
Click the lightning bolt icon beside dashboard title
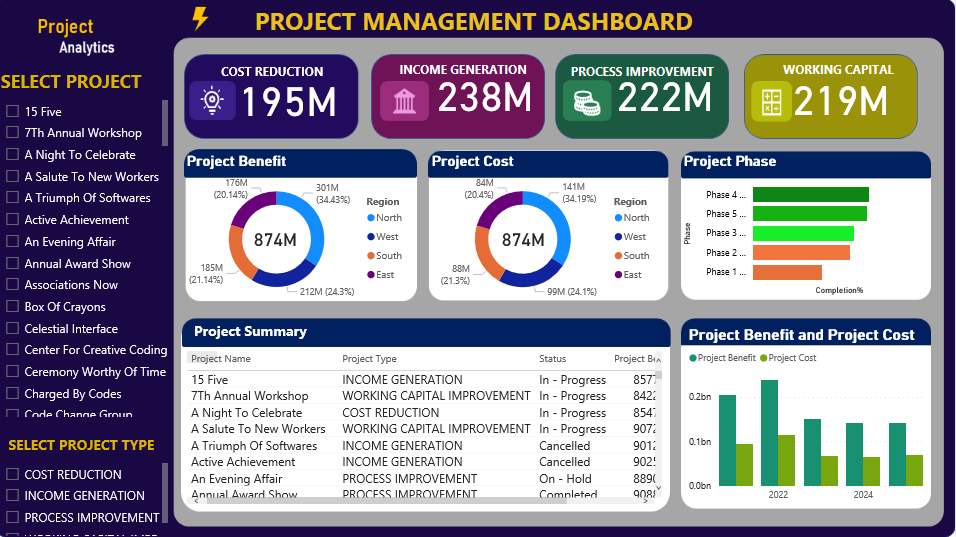pyautogui.click(x=200, y=18)
